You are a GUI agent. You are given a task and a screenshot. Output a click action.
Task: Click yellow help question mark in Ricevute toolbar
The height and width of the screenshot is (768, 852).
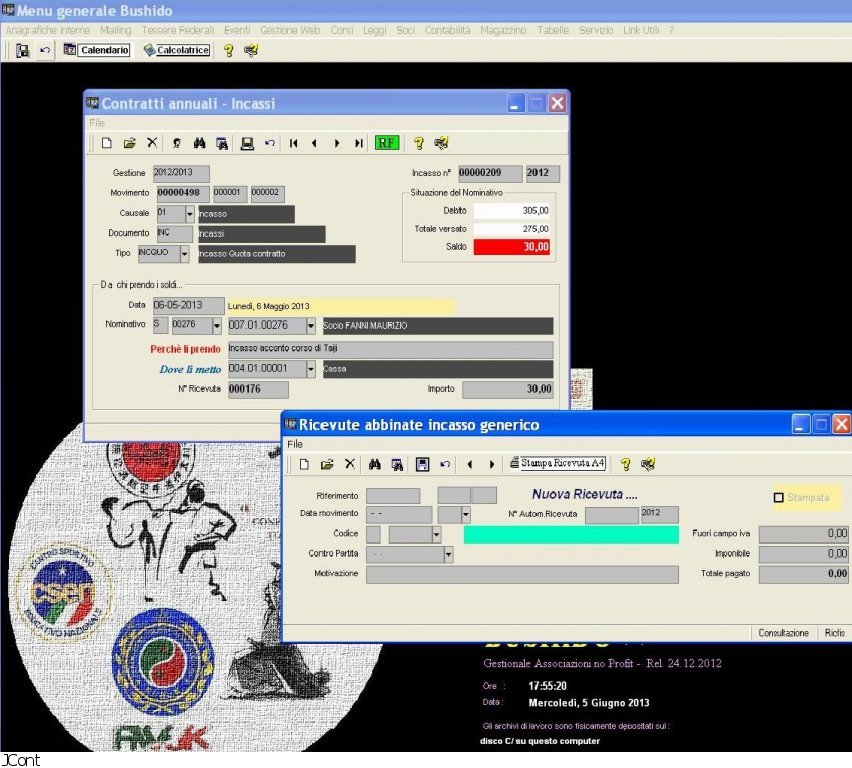[x=625, y=464]
